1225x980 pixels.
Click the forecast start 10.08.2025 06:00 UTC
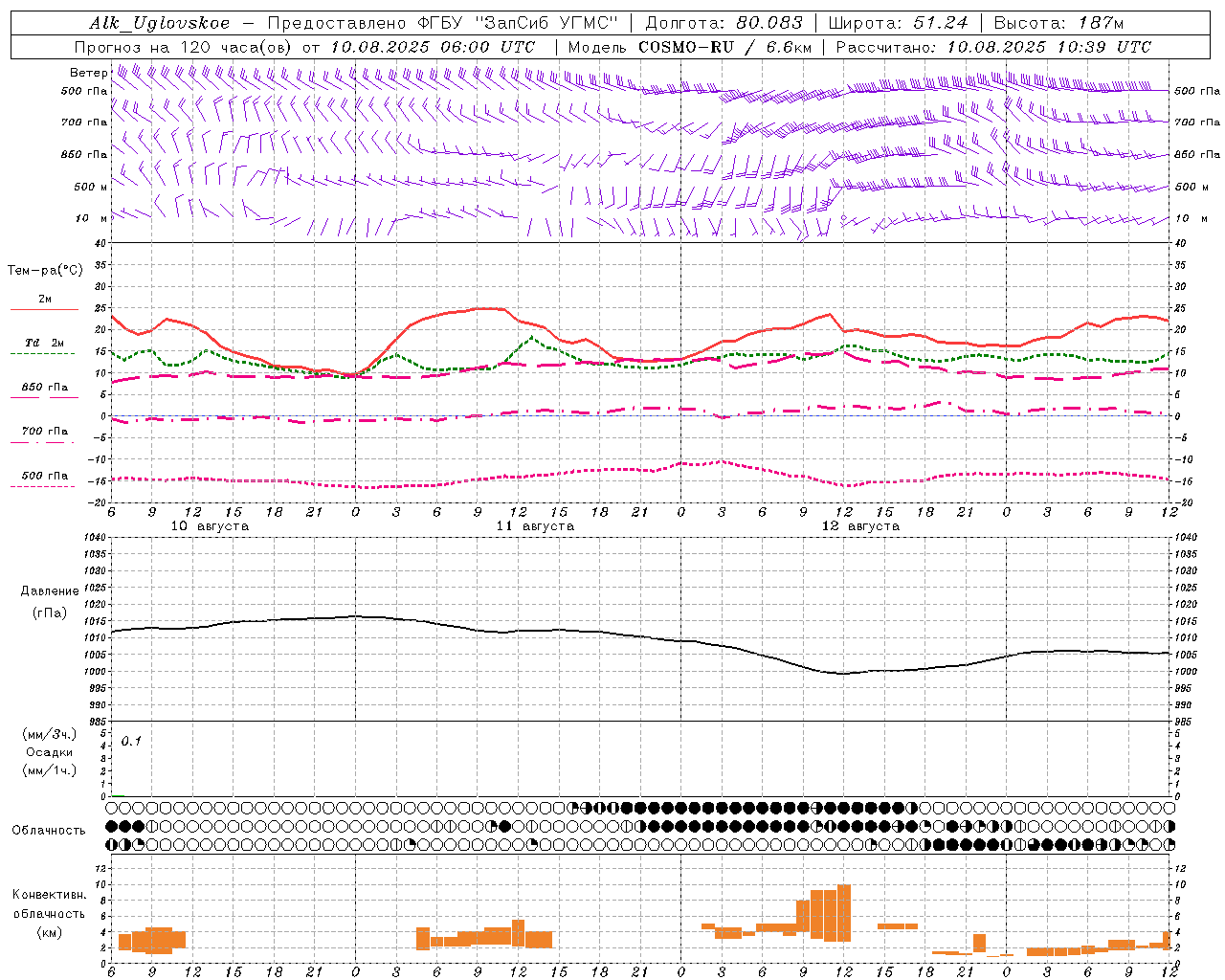click(433, 47)
